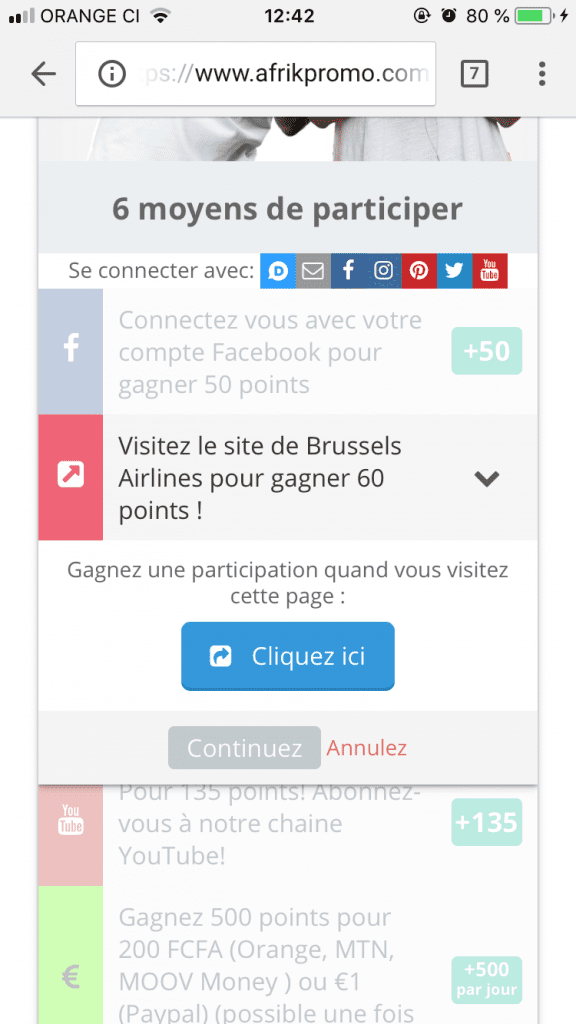Sign in with the Instagram icon
This screenshot has width=576, height=1024.
pyautogui.click(x=383, y=270)
